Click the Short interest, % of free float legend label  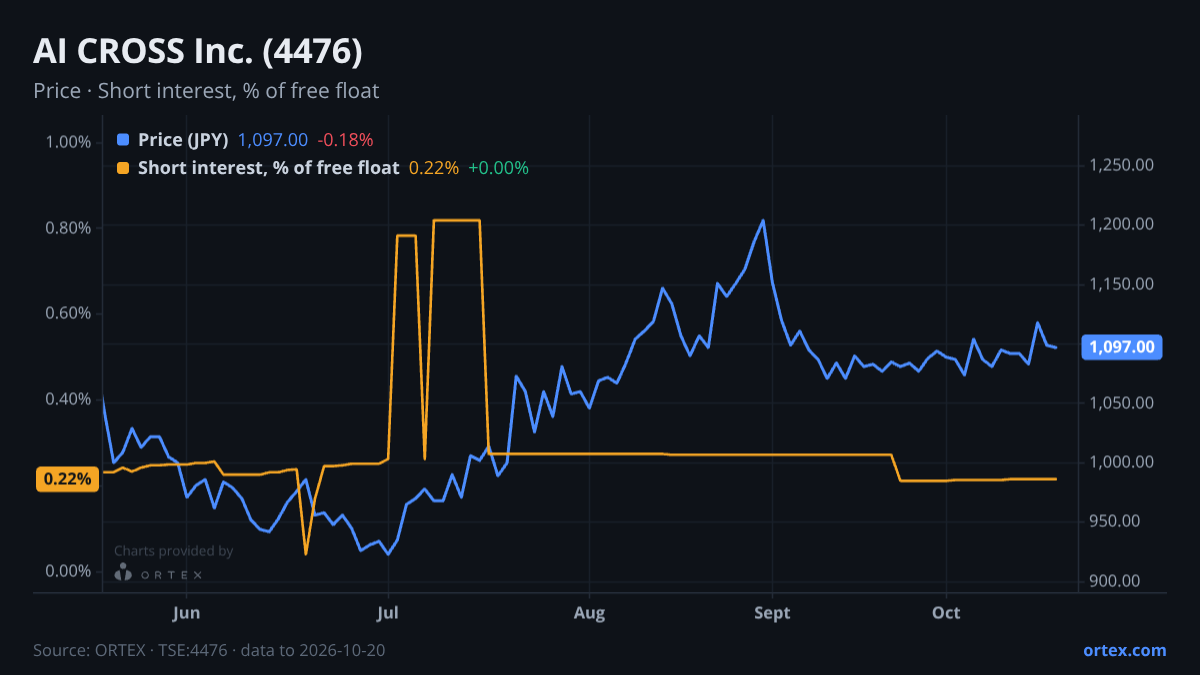click(x=268, y=168)
